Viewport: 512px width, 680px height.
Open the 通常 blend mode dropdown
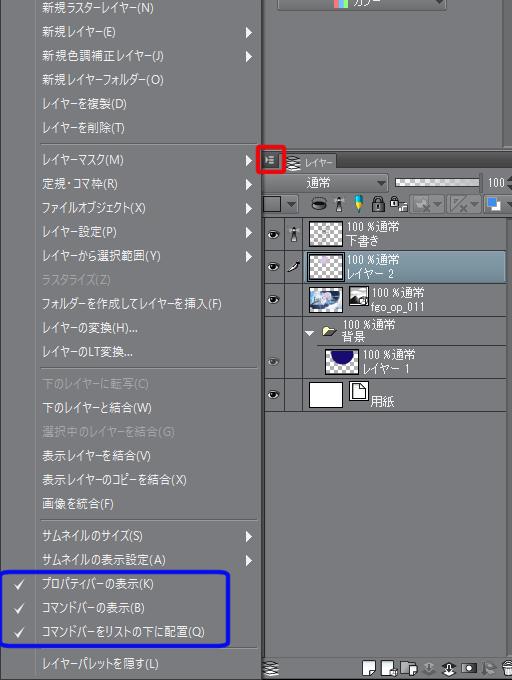point(325,183)
